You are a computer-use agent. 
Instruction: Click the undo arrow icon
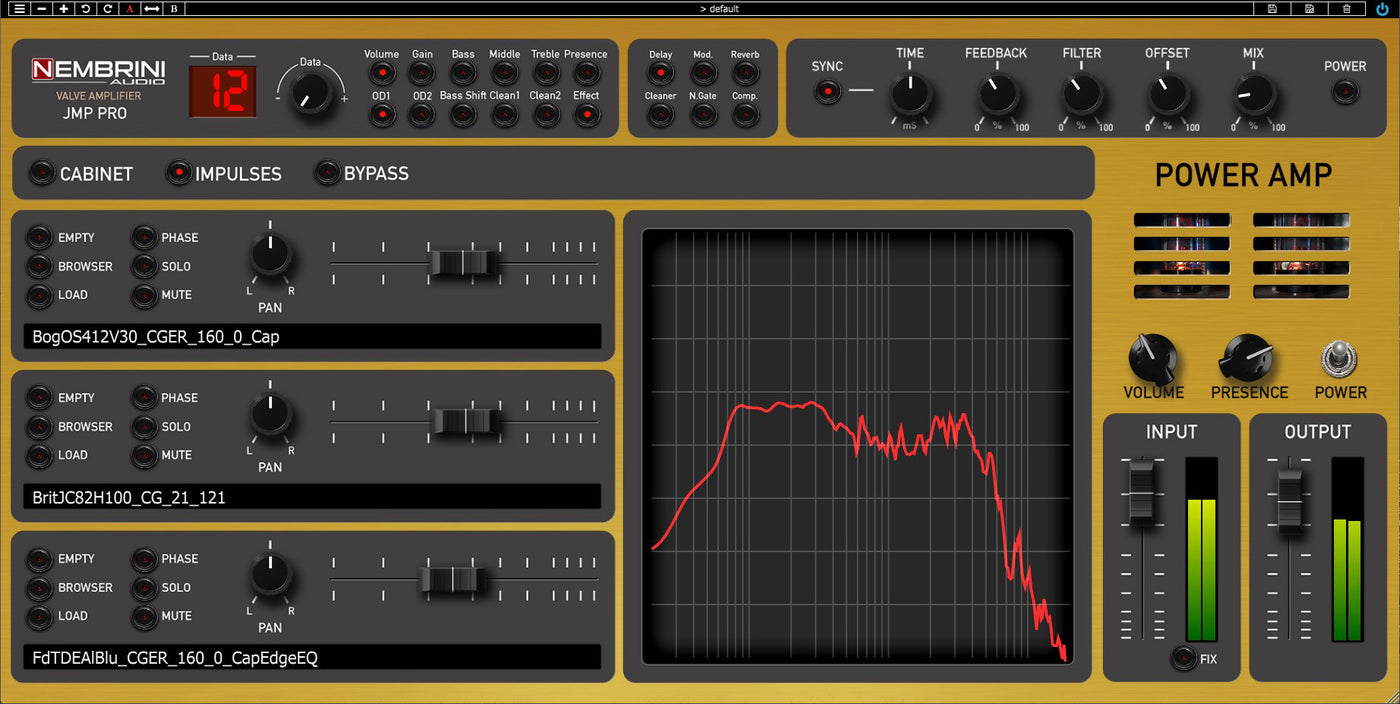(86, 9)
